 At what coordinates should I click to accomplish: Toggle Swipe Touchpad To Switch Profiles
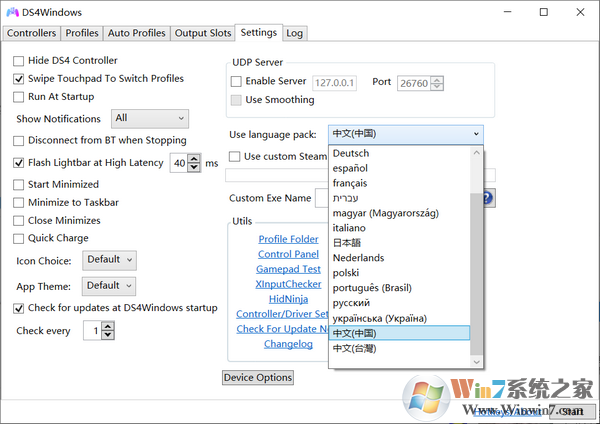point(19,79)
